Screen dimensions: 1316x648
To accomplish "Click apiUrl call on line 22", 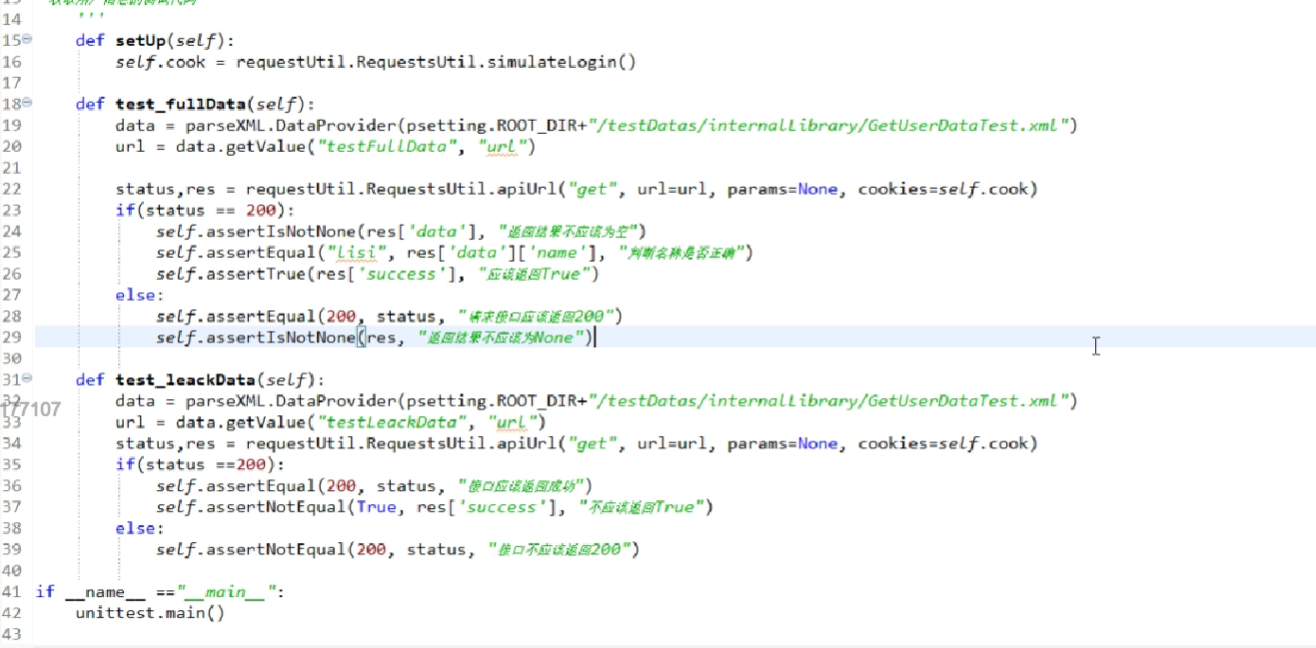I will click(528, 189).
